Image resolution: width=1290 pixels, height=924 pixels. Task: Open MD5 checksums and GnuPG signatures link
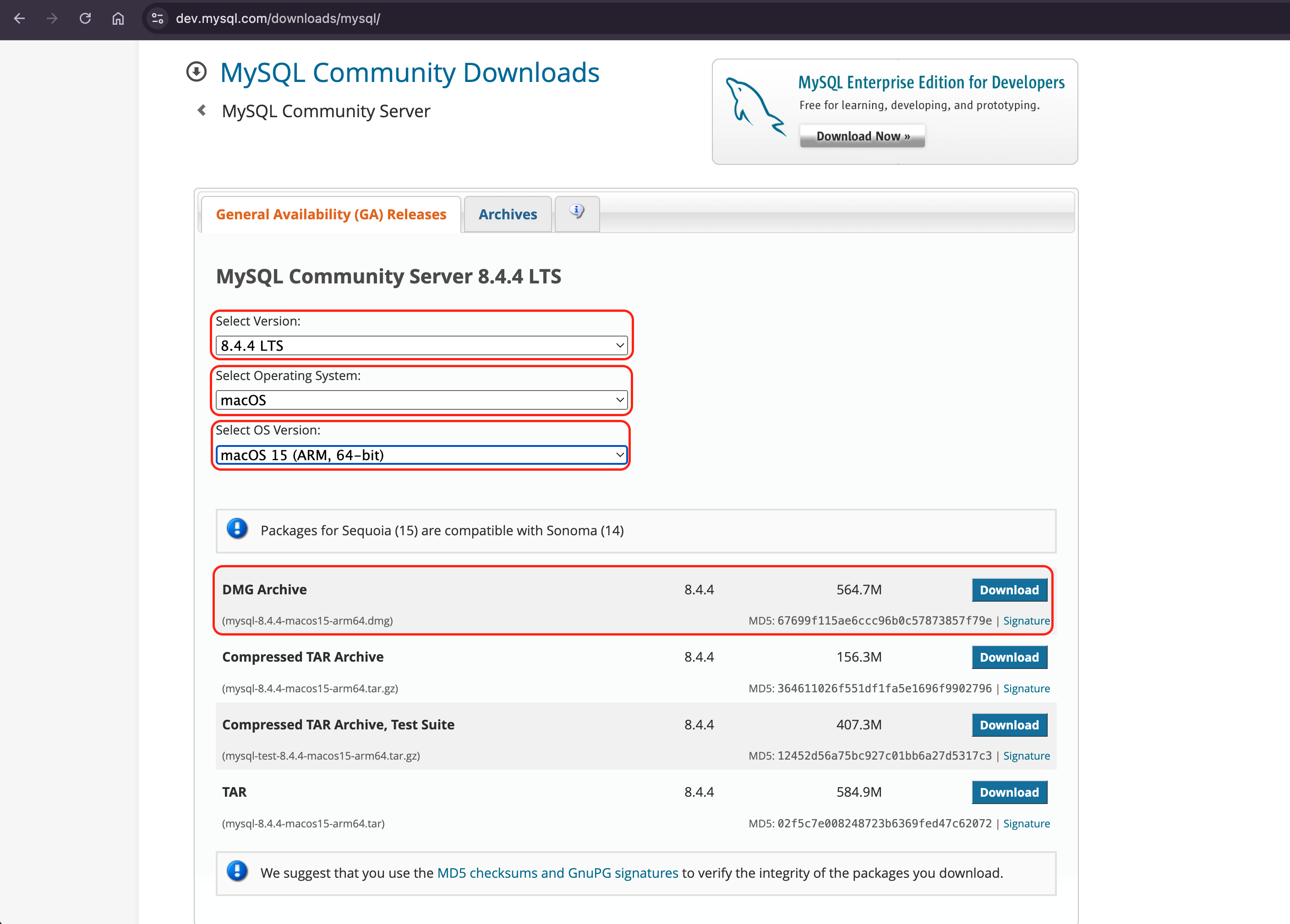click(557, 872)
